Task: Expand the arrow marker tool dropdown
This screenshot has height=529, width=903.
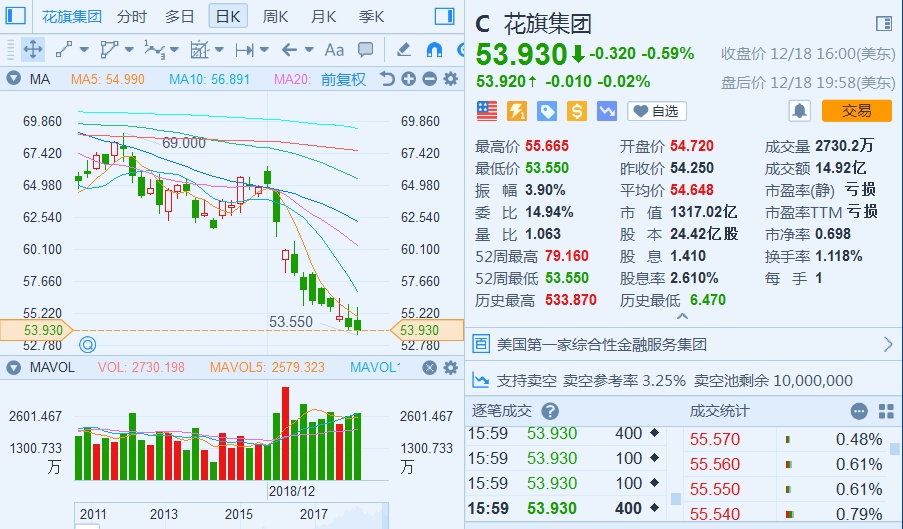Action: 309,50
